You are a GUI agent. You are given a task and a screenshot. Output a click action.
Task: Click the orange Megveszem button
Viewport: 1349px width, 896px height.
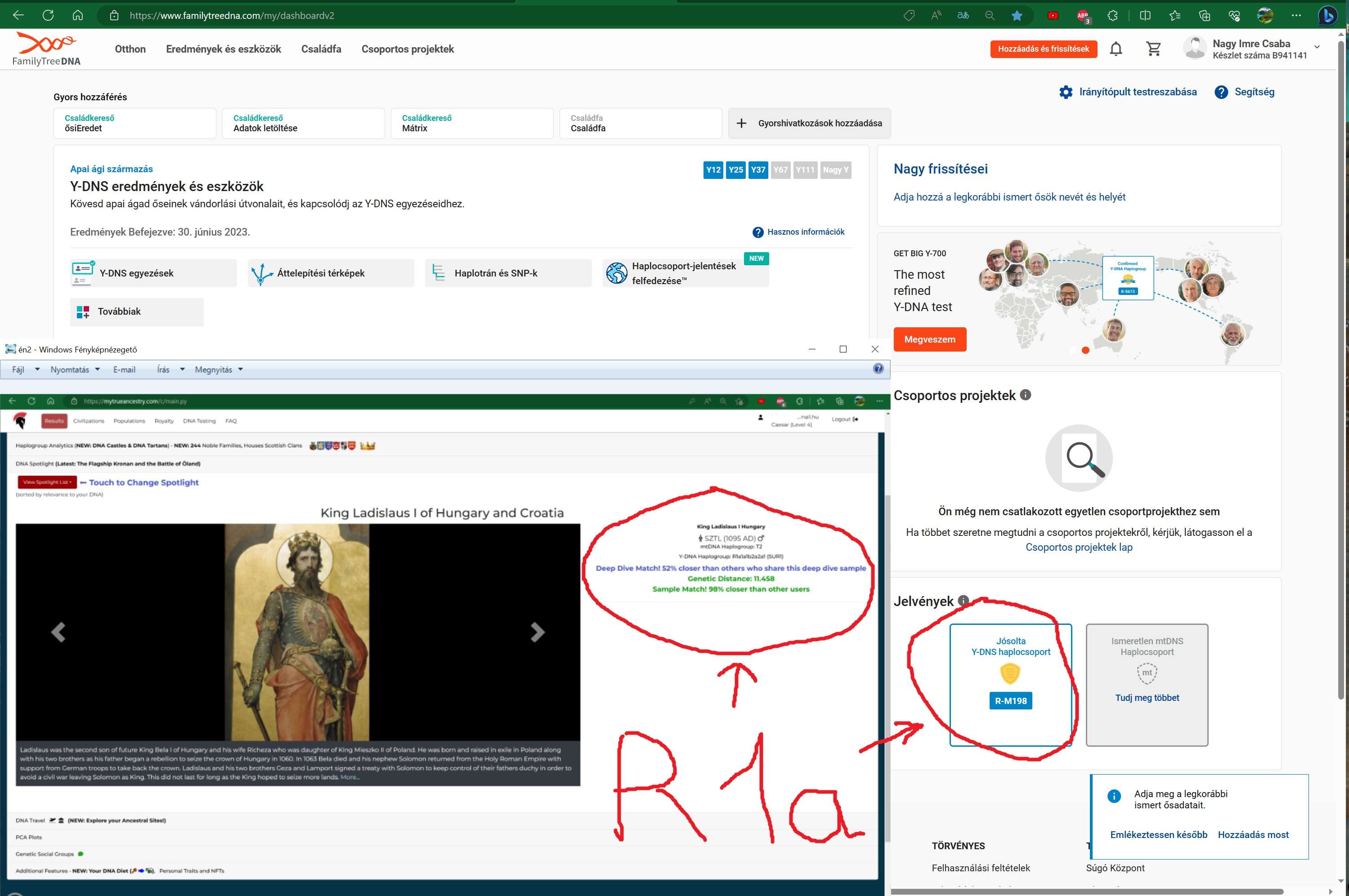click(929, 339)
